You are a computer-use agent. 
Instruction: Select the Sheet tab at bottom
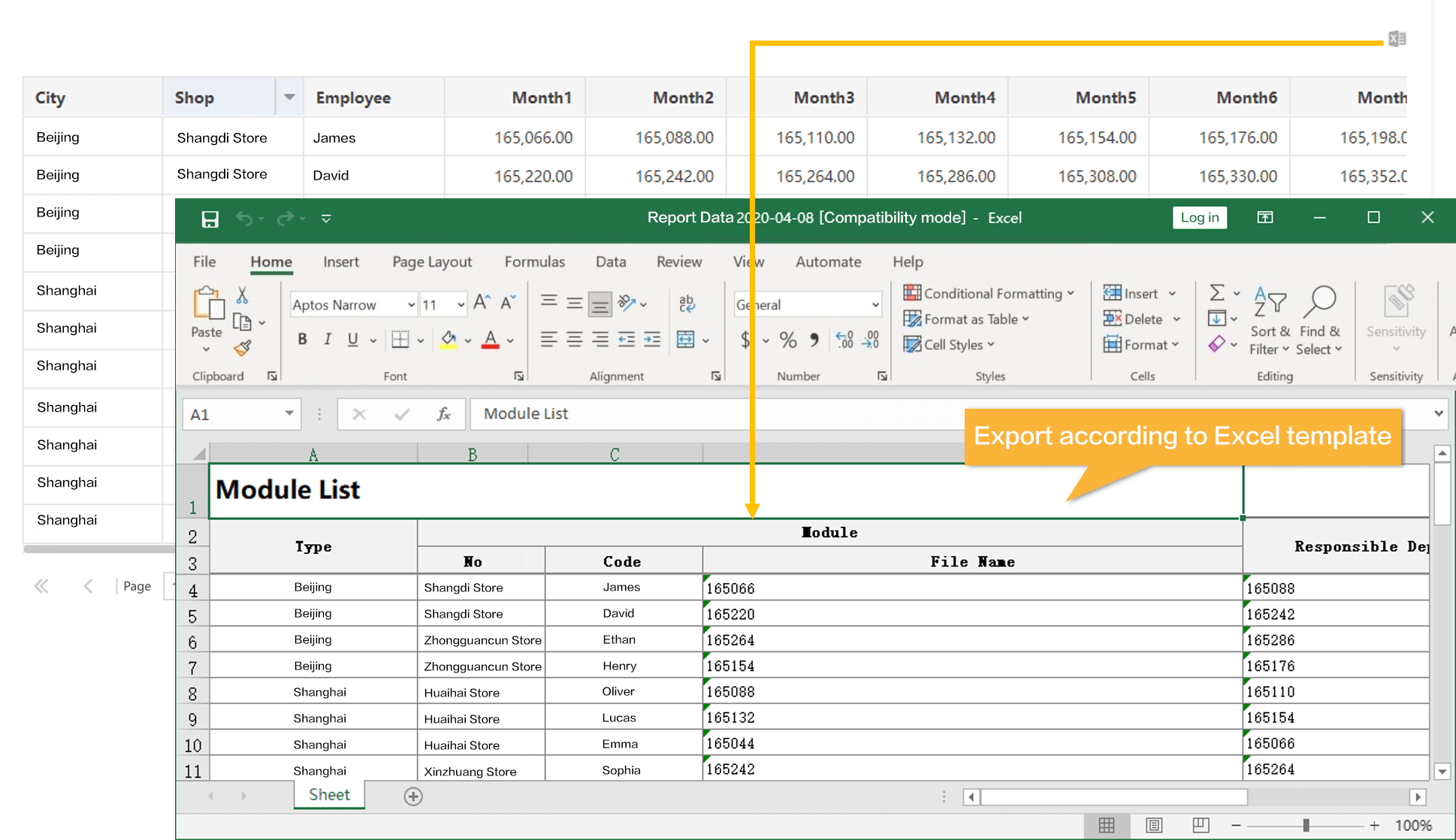tap(329, 795)
